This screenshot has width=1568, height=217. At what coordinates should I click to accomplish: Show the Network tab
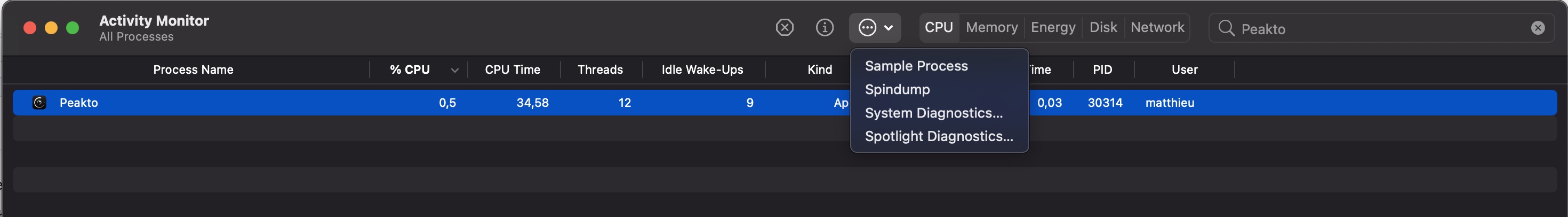point(1157,27)
